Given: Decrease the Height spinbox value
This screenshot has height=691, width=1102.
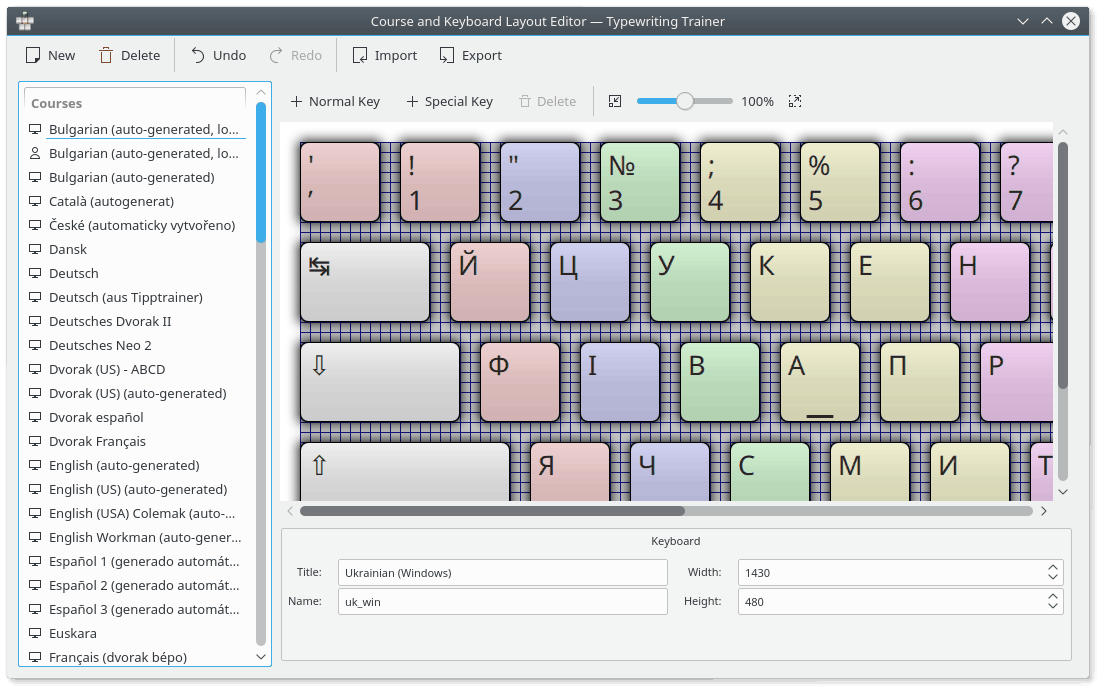Looking at the screenshot, I should pos(1052,607).
